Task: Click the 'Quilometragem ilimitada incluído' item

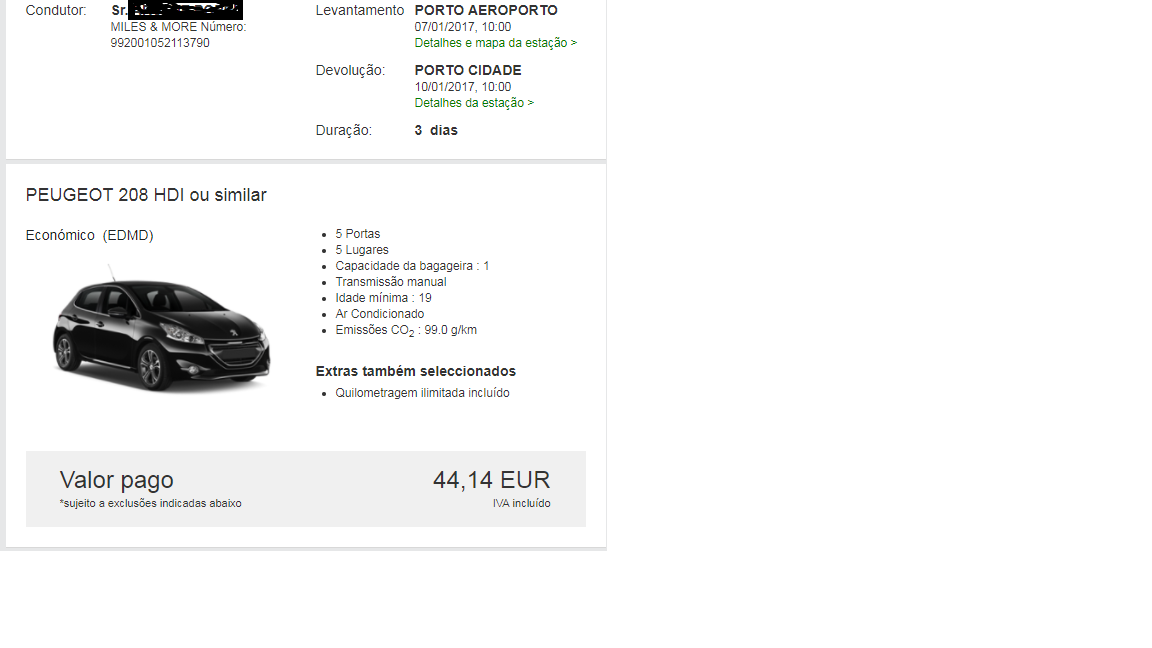Action: point(422,393)
